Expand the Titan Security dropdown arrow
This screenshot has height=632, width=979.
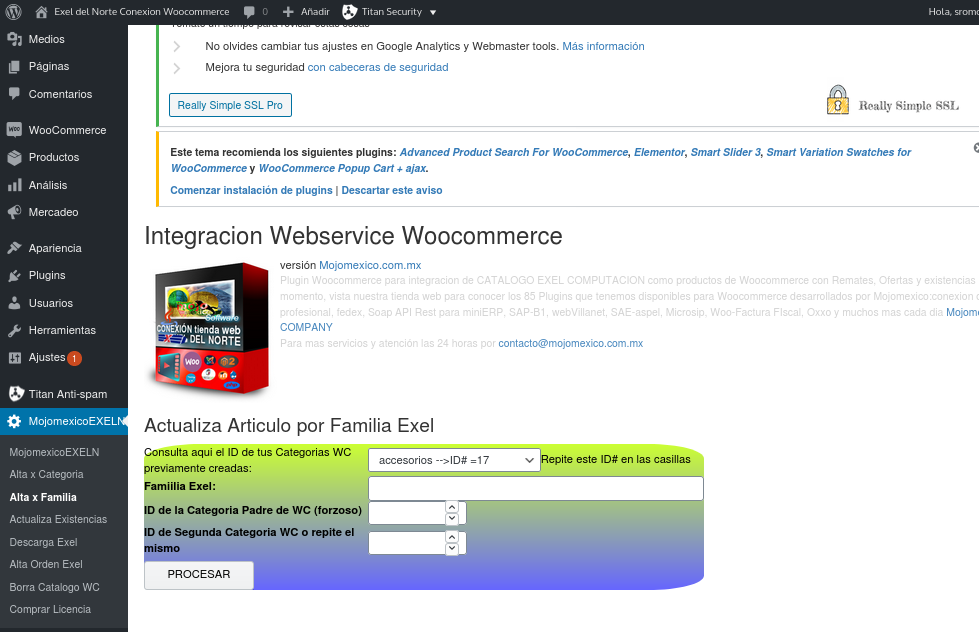(433, 12)
